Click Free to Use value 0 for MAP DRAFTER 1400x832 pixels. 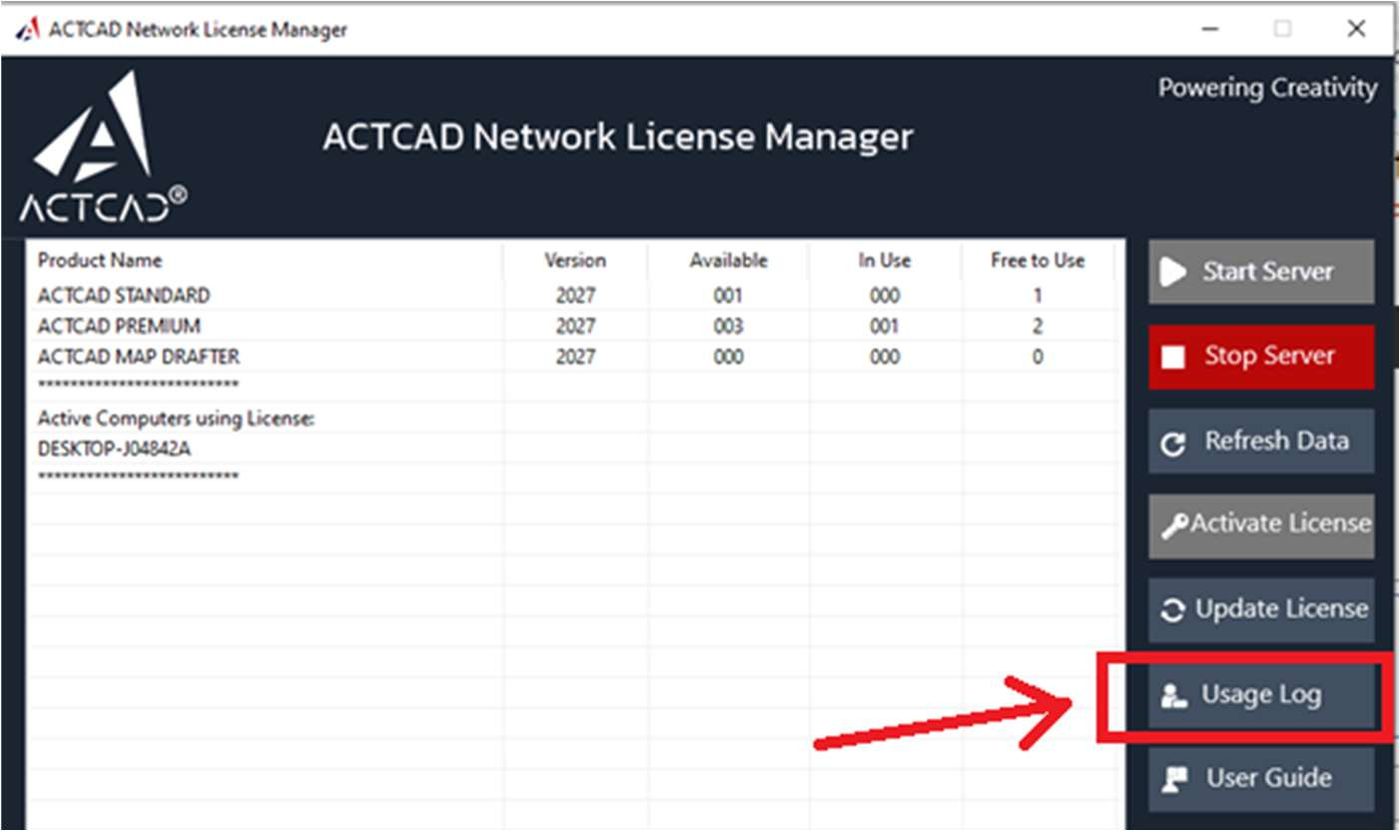pyautogui.click(x=1037, y=356)
